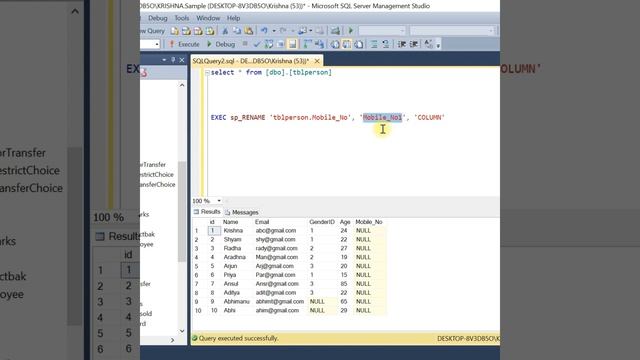The height and width of the screenshot is (360, 640).
Task: Click Object Explorer horizontal scroll right arrow
Action: pos(172,340)
